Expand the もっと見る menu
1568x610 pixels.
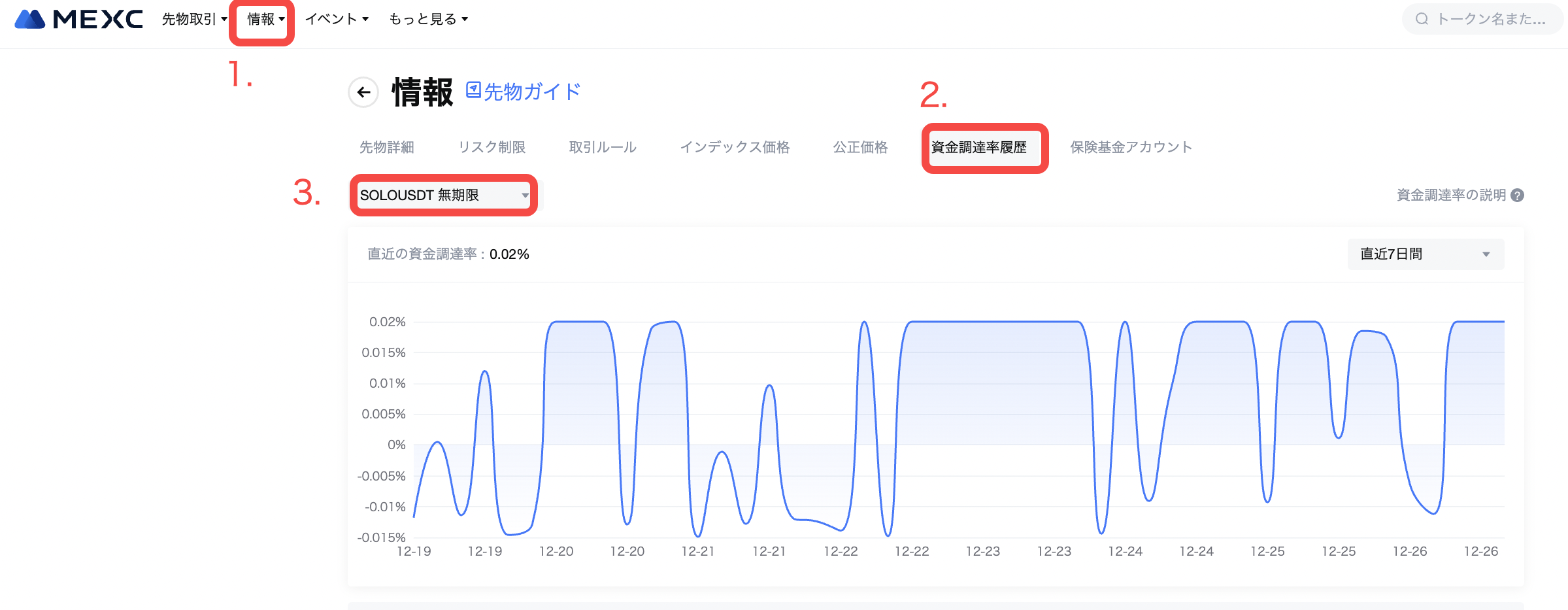point(428,19)
